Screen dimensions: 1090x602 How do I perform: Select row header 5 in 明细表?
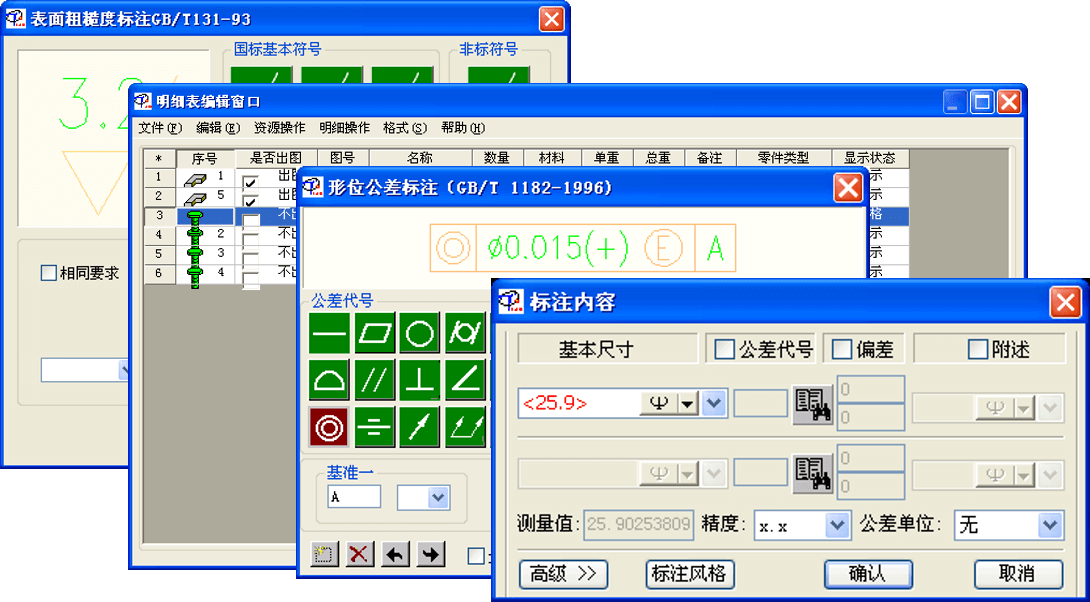point(159,253)
